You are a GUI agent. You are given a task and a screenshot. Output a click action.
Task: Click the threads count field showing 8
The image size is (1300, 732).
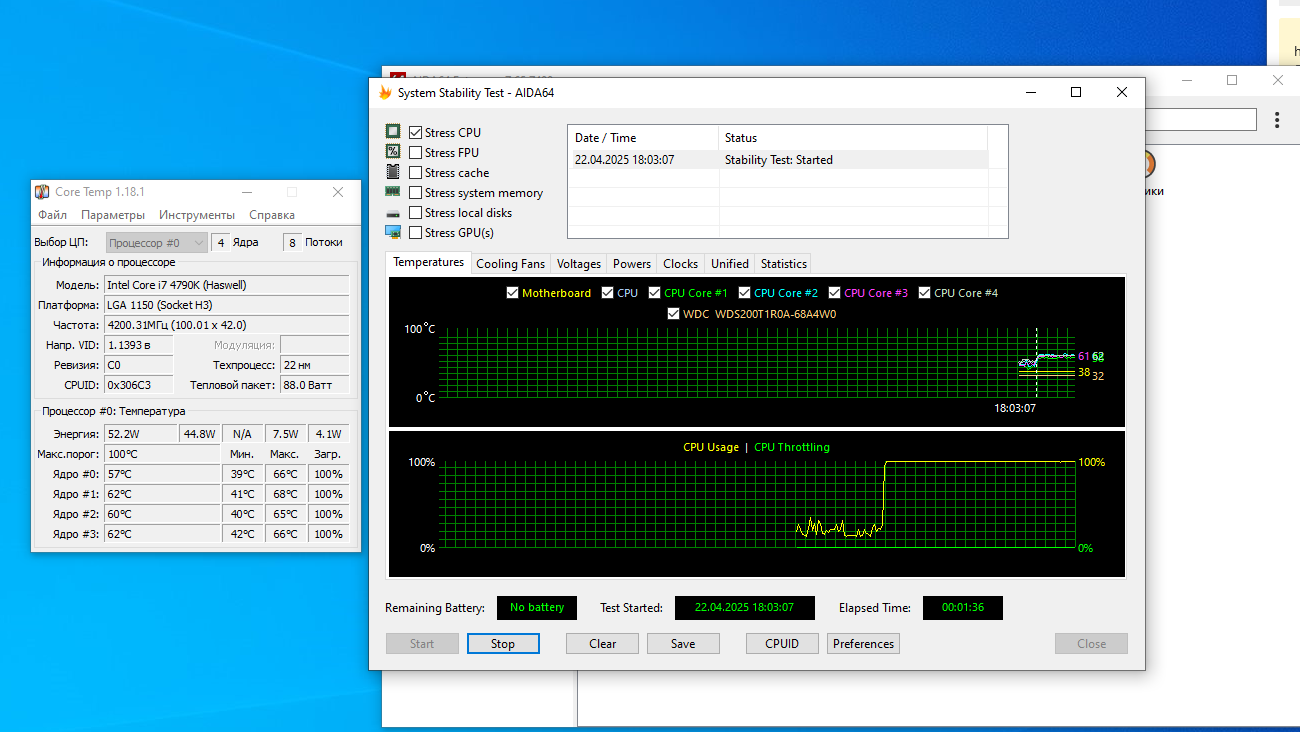point(291,242)
